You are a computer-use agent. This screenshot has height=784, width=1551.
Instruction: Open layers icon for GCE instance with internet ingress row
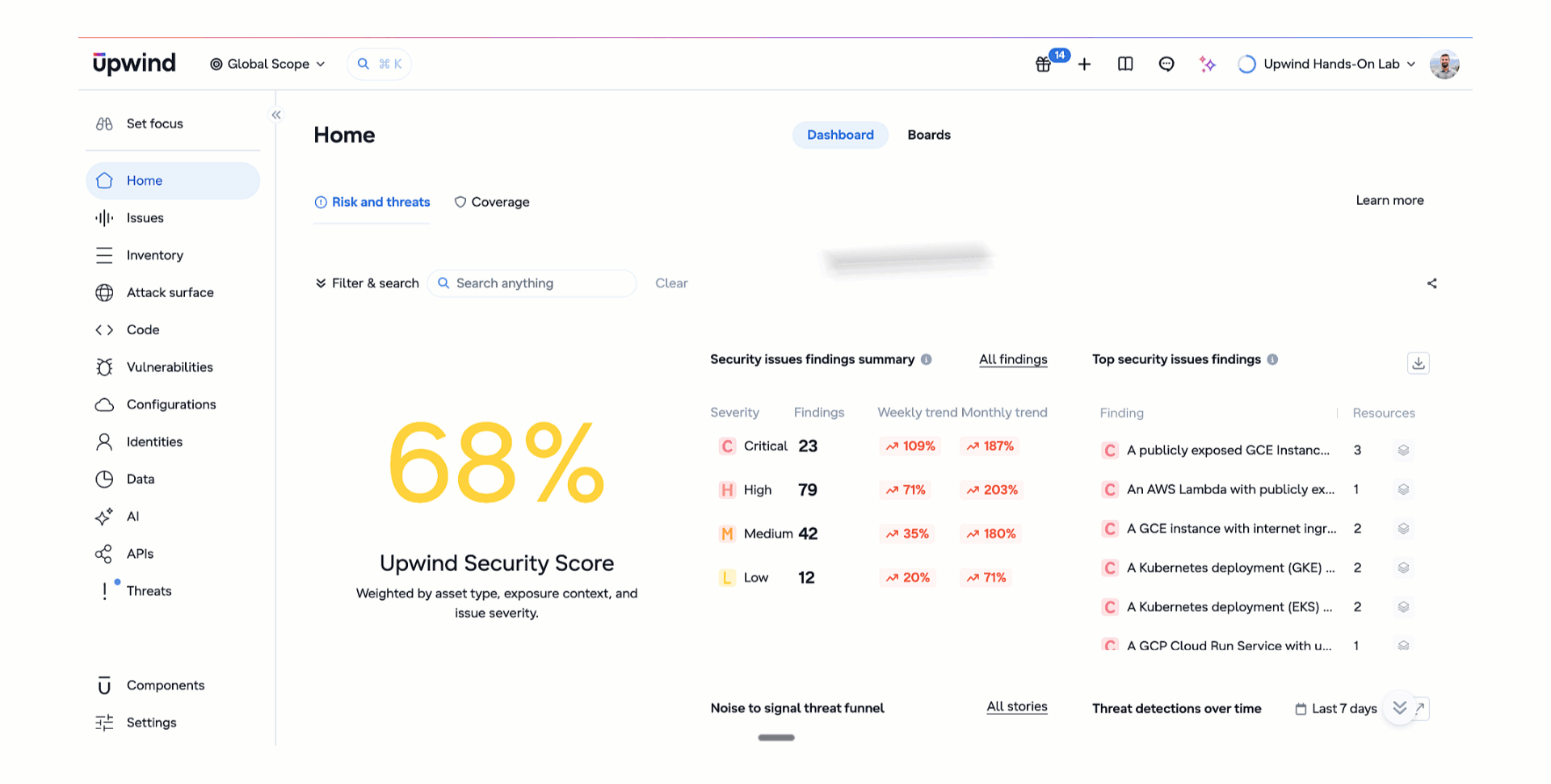pos(1404,529)
